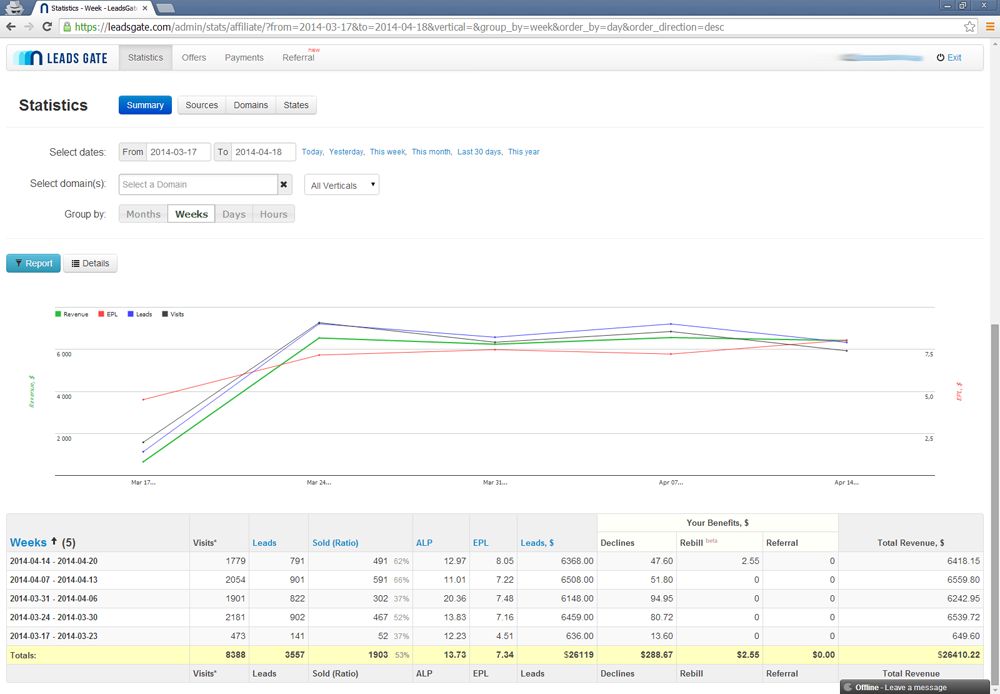The image size is (1000, 694).
Task: Click the total revenue value $26410.22
Action: point(959,655)
